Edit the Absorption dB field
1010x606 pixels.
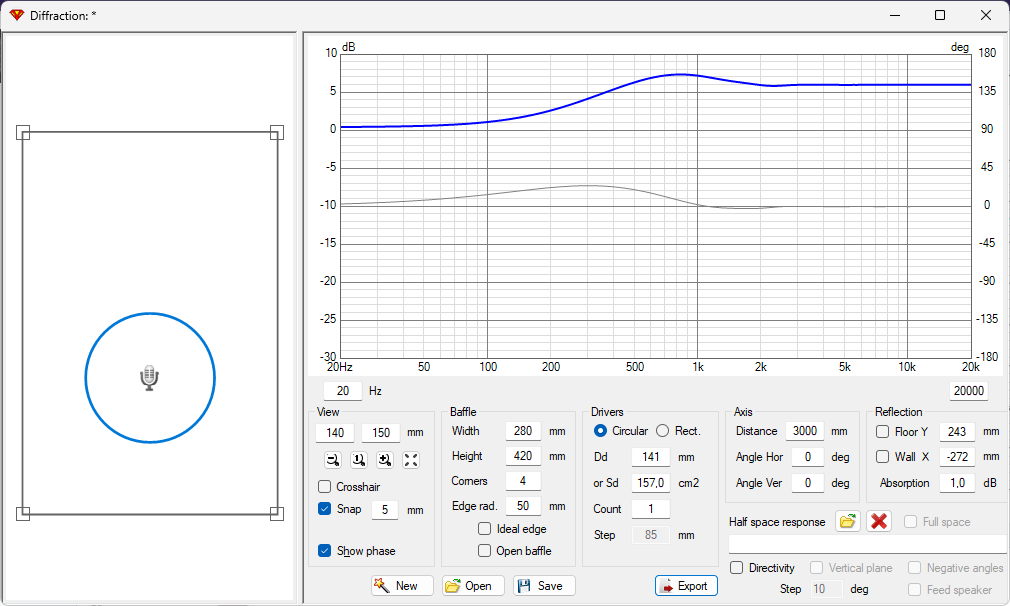(957, 482)
